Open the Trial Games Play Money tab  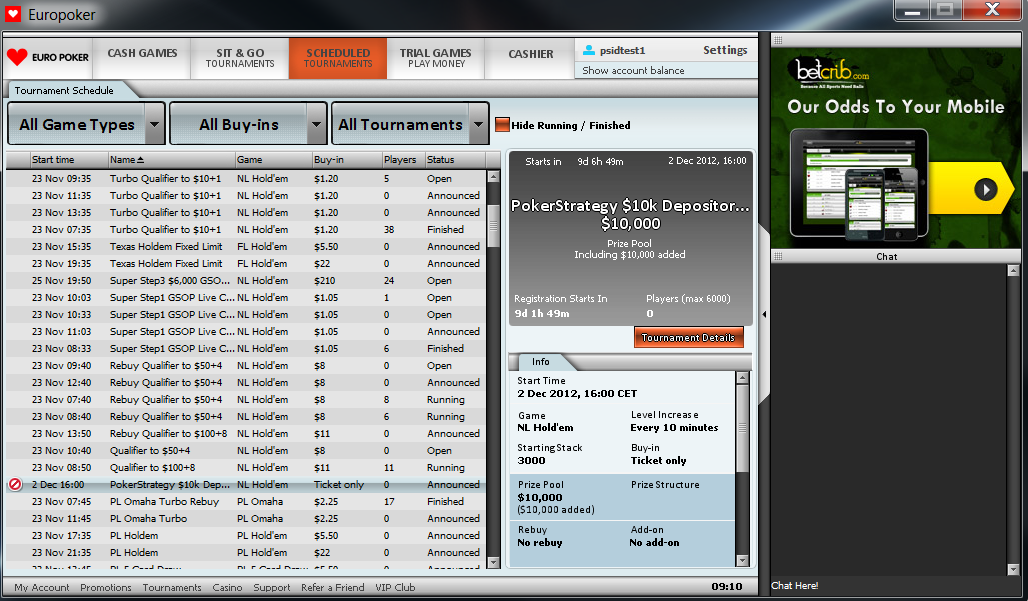click(435, 58)
